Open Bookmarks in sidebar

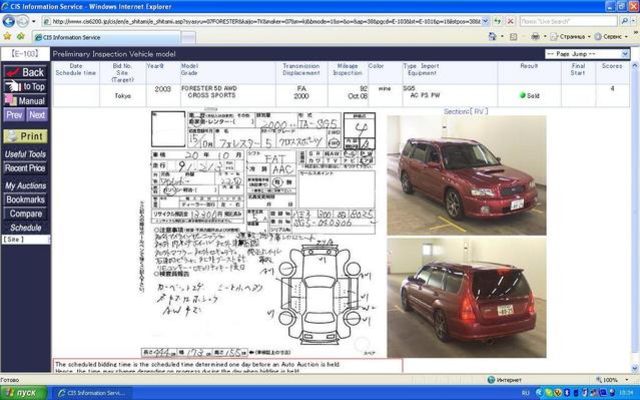point(25,200)
